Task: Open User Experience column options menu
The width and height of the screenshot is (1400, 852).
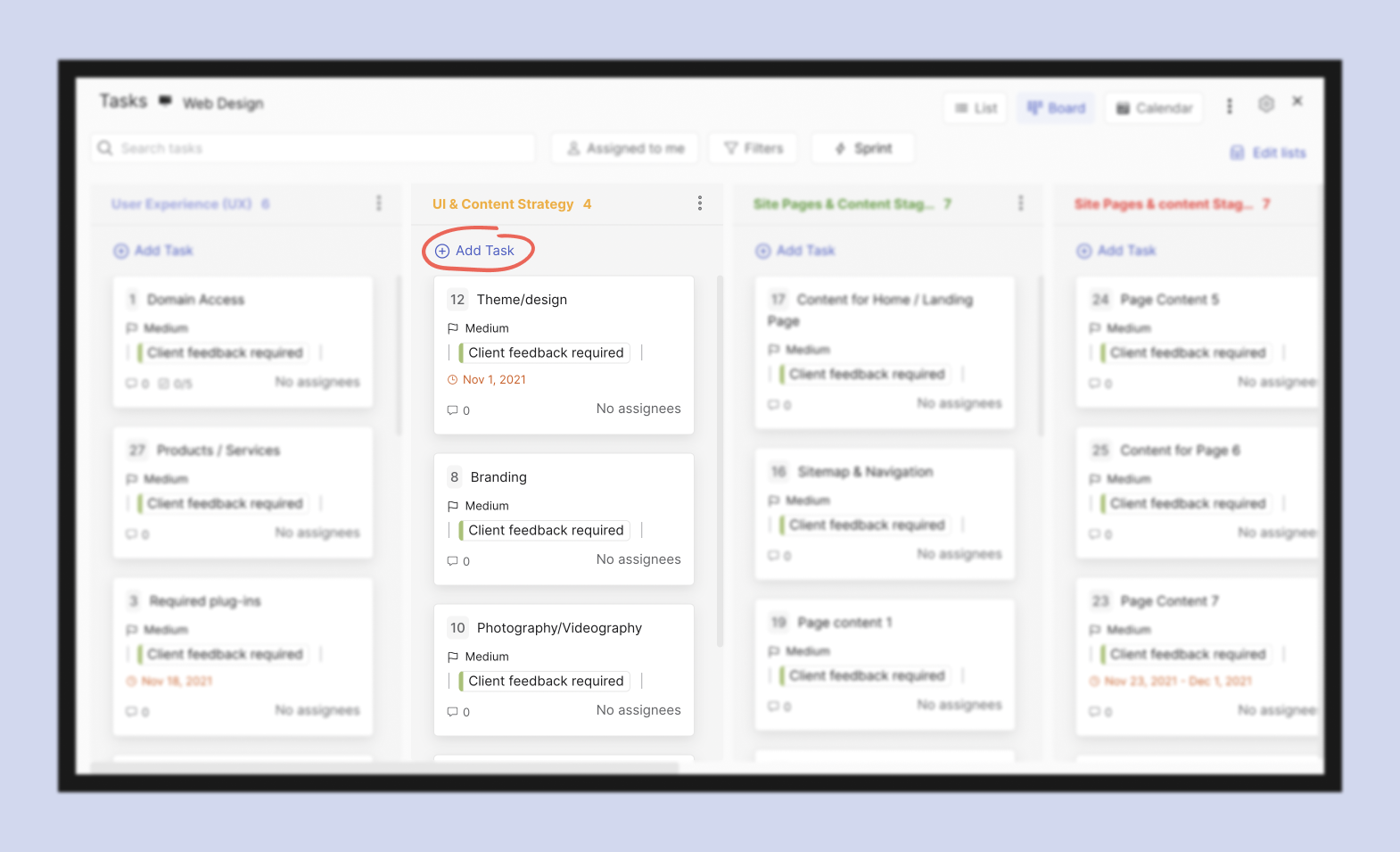Action: pyautogui.click(x=379, y=203)
